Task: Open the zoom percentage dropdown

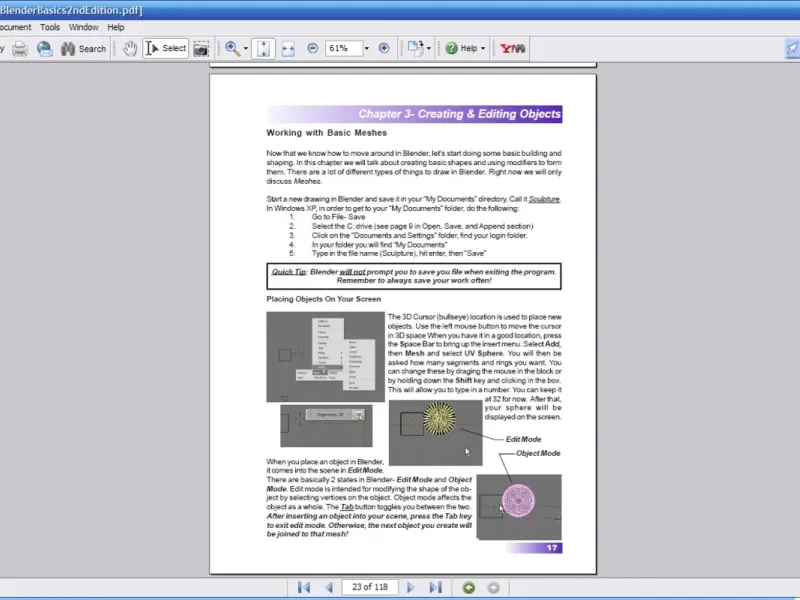Action: [366, 48]
